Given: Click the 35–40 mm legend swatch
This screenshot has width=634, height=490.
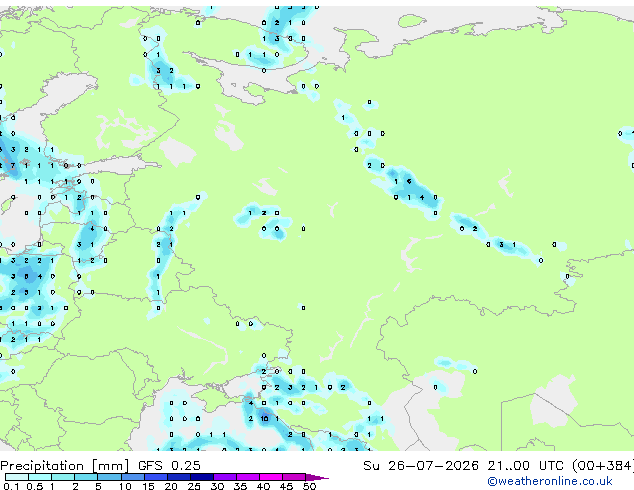Looking at the screenshot, I should [247, 477].
